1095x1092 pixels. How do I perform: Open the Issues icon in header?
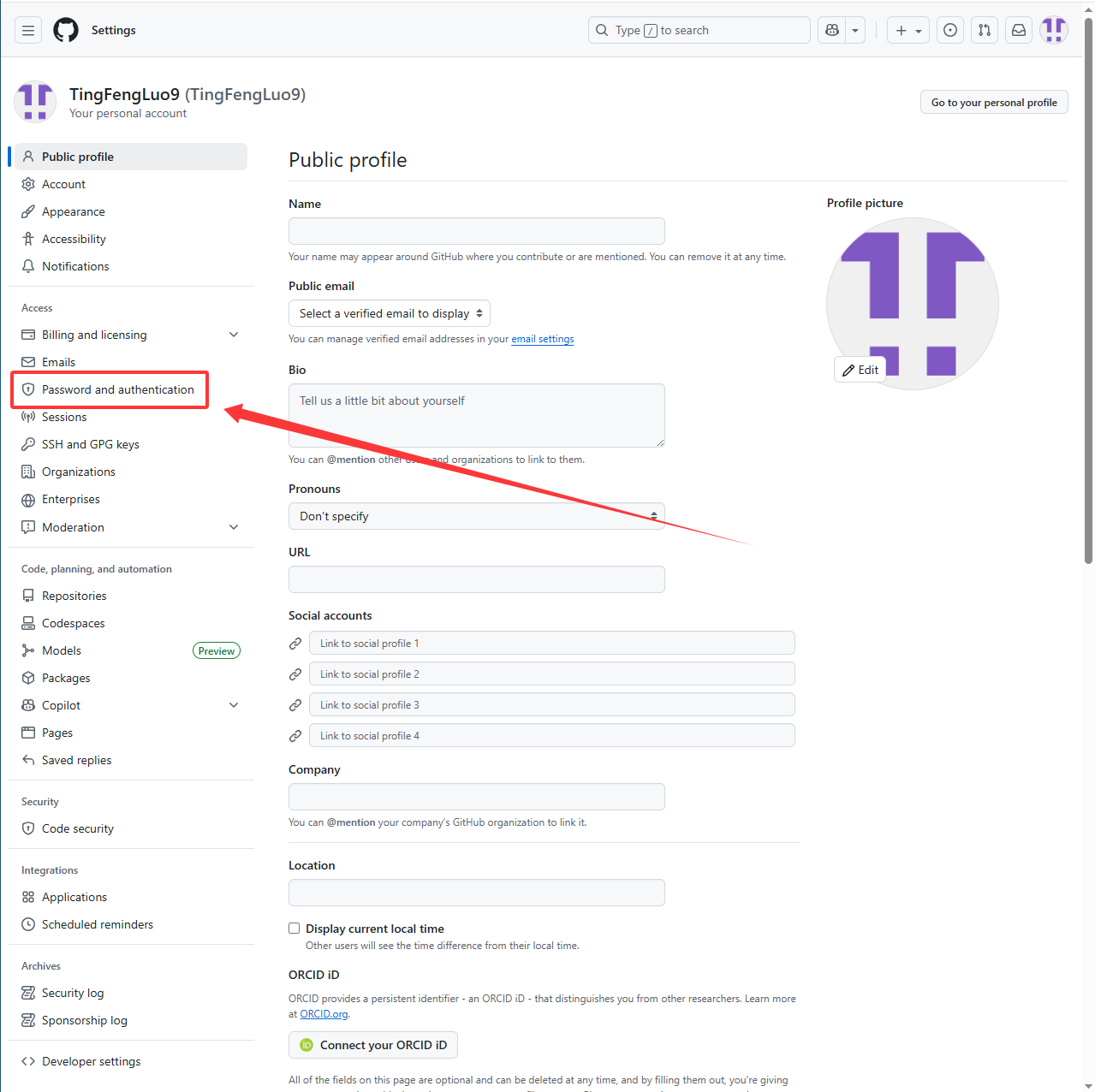950,30
